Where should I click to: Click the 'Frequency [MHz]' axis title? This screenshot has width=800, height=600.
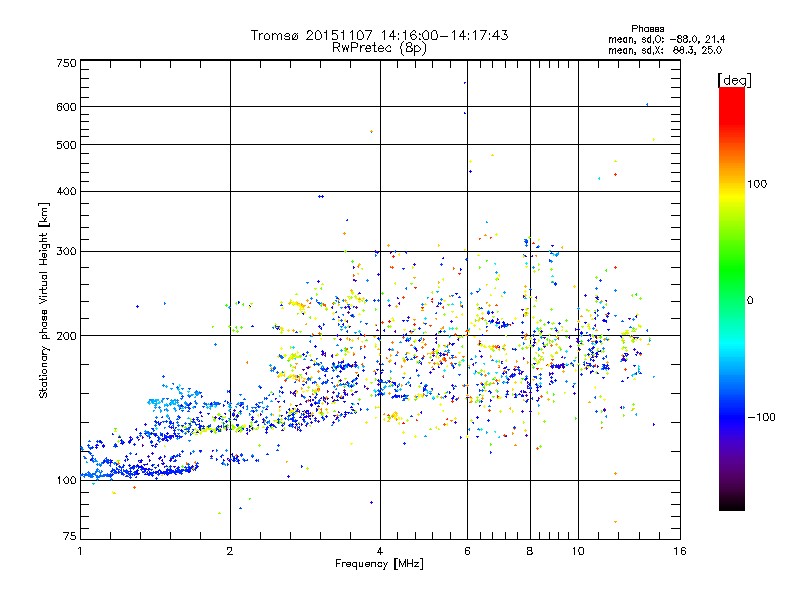(379, 564)
